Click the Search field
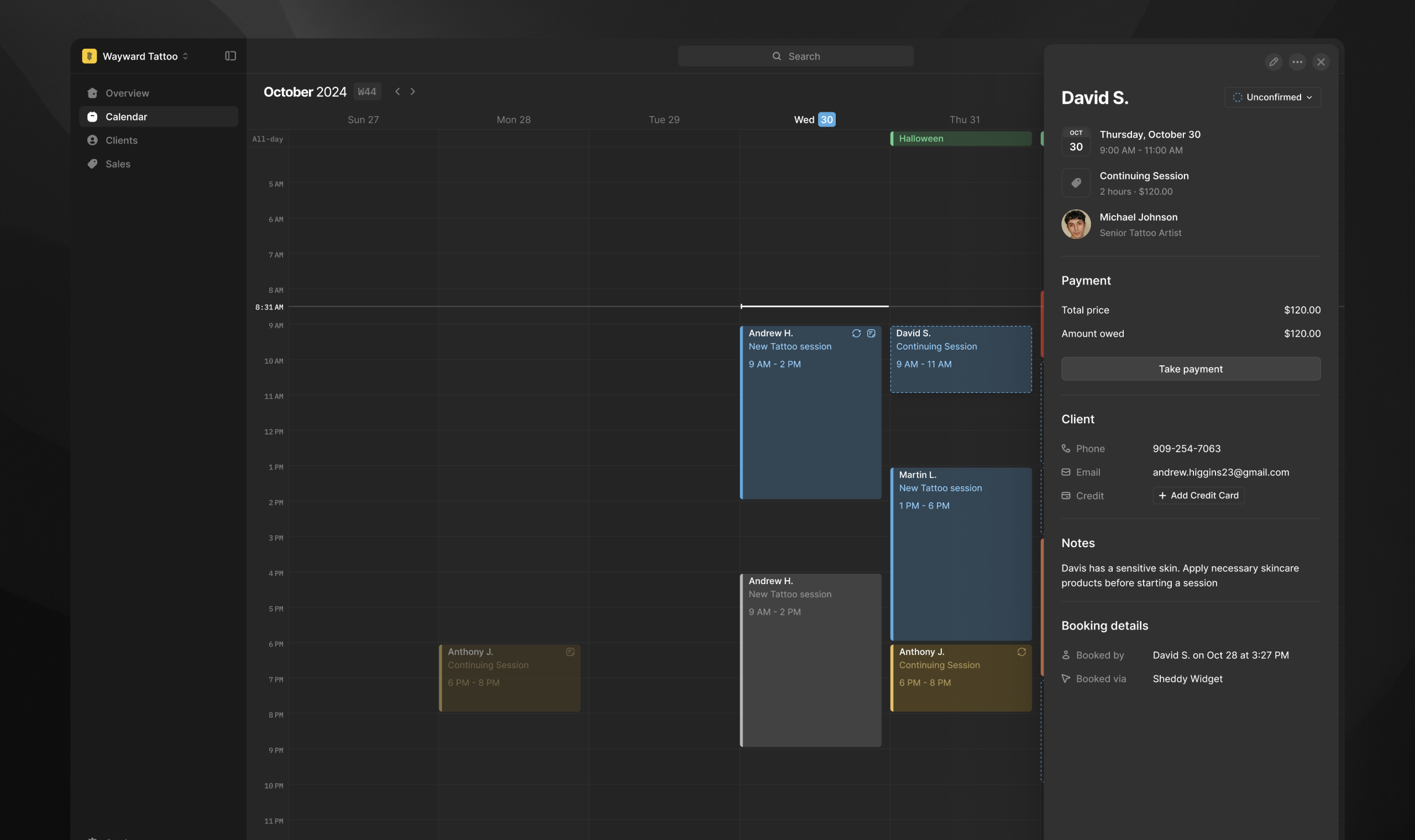This screenshot has height=840, width=1415. 795,56
